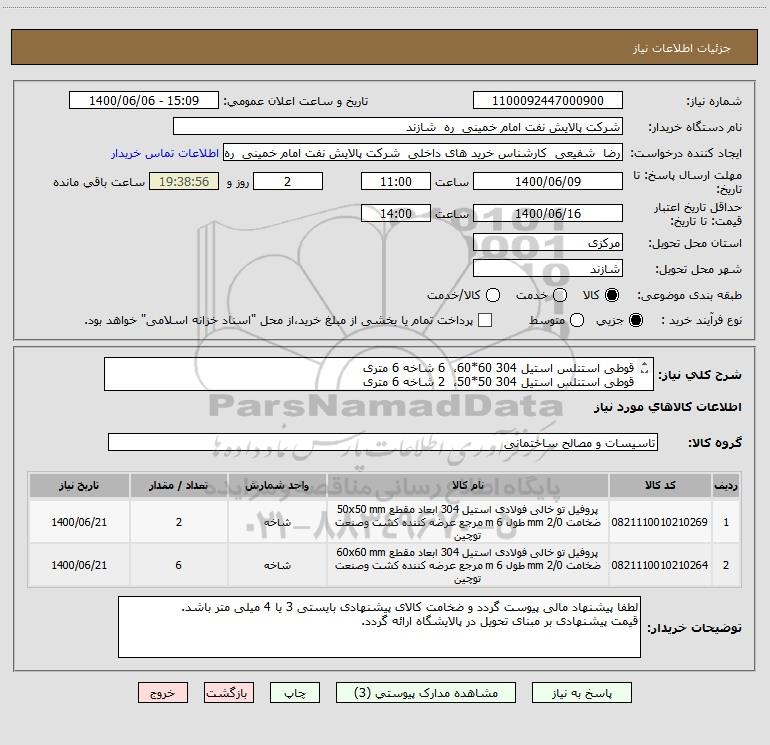
Task: Click the deadline time field 11:00
Action: pyautogui.click(x=396, y=181)
